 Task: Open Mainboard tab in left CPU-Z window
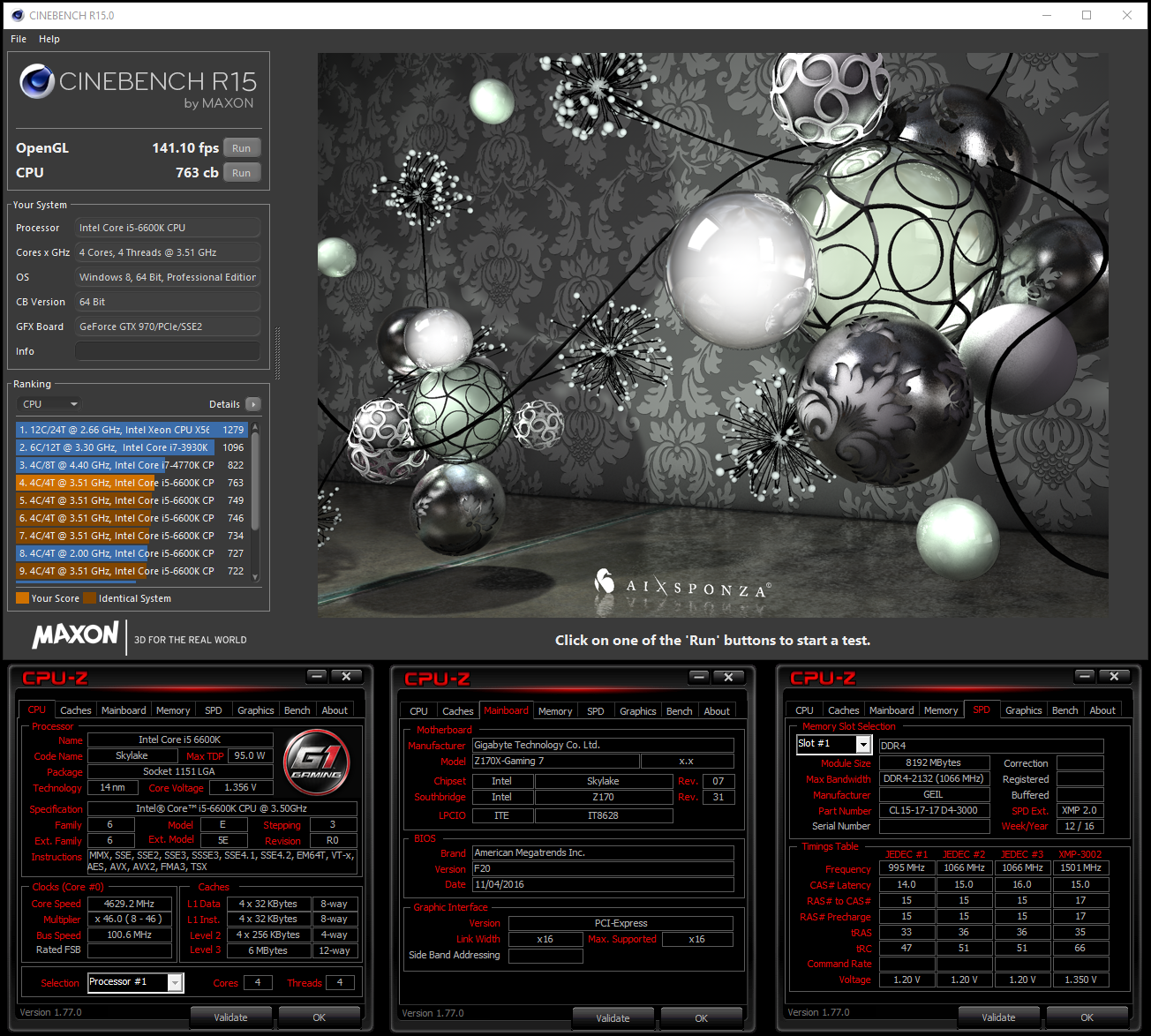pos(124,710)
